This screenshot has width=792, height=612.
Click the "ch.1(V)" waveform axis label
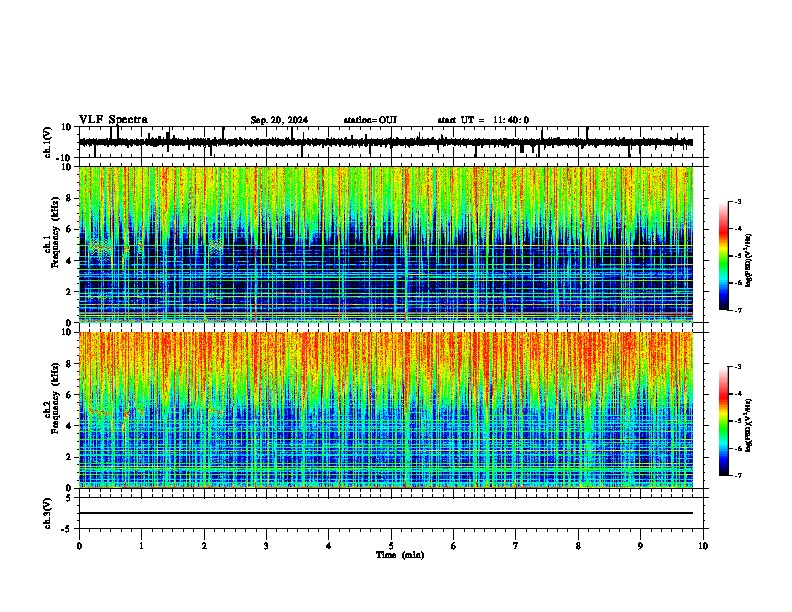48,142
